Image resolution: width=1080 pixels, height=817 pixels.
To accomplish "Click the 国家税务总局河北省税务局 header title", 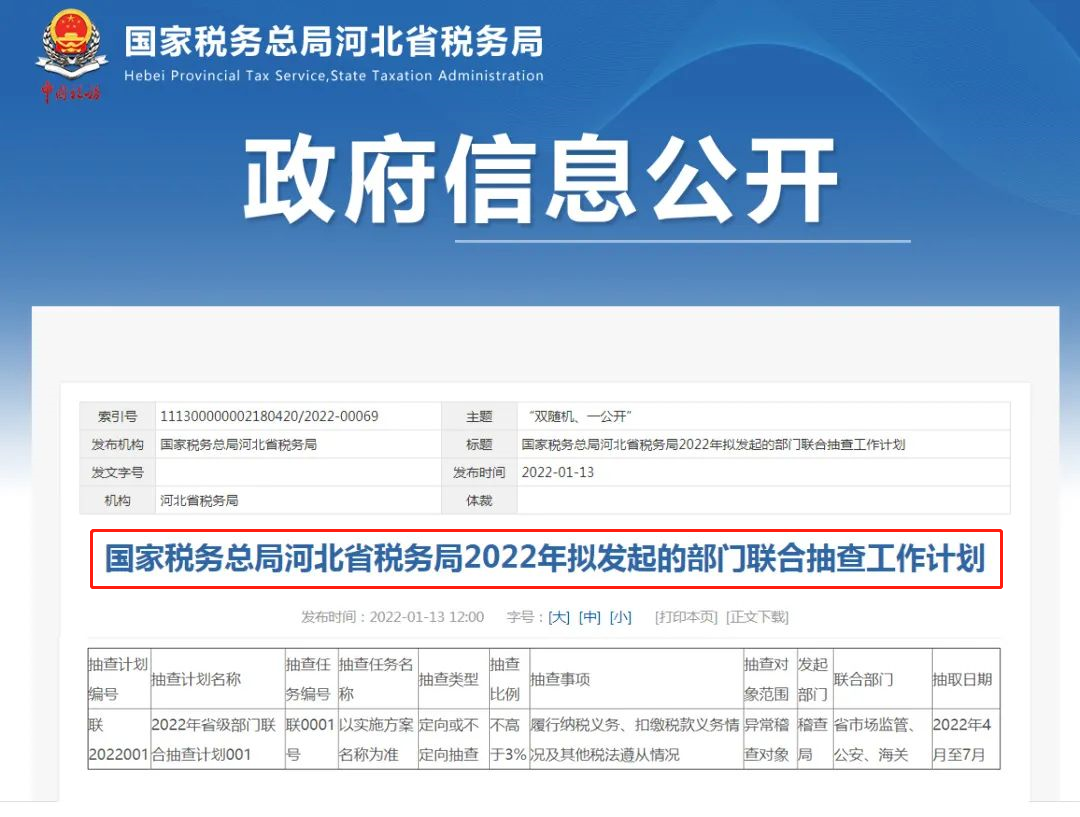I will coord(334,41).
